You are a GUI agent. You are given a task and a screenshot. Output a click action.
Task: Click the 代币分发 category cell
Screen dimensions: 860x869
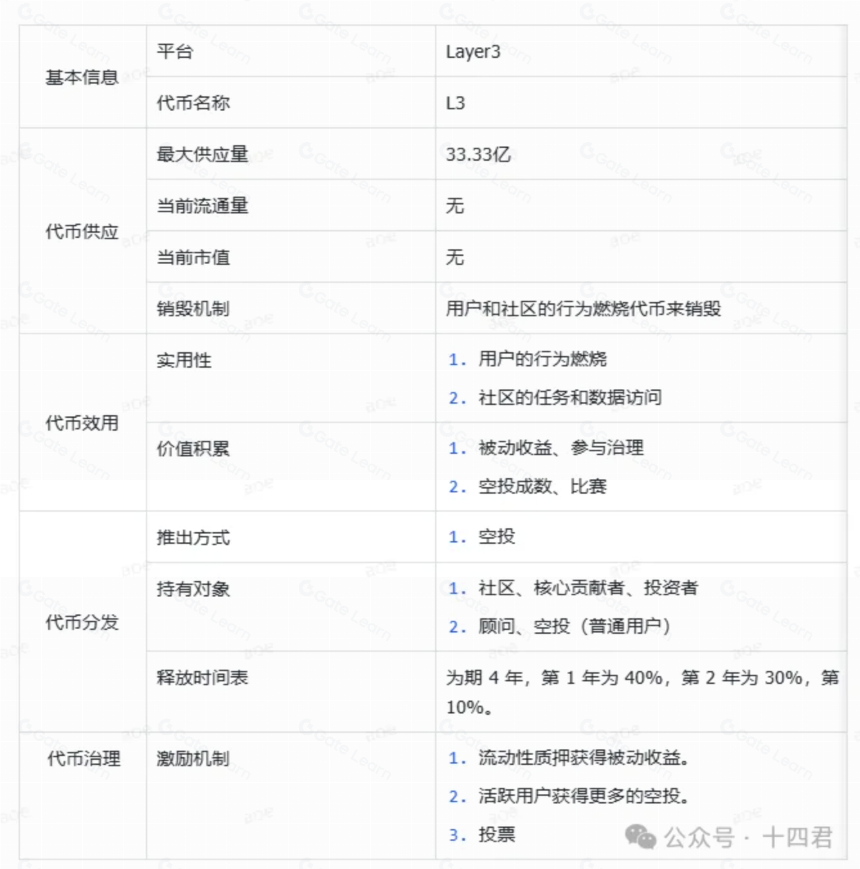pyautogui.click(x=82, y=622)
